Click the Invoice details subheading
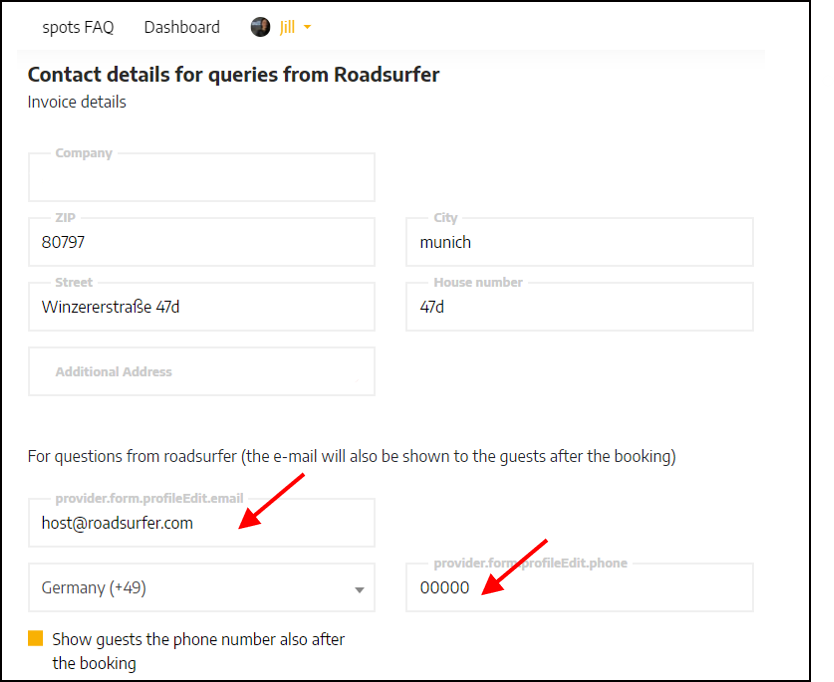 point(77,102)
